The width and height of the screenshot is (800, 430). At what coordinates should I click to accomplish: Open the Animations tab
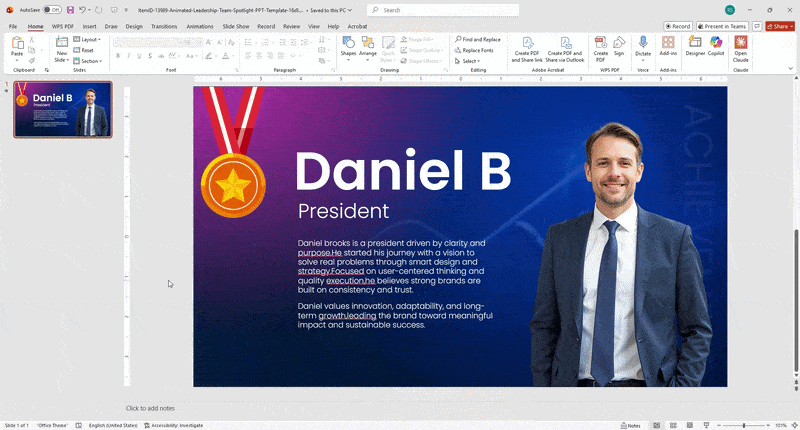pyautogui.click(x=199, y=26)
